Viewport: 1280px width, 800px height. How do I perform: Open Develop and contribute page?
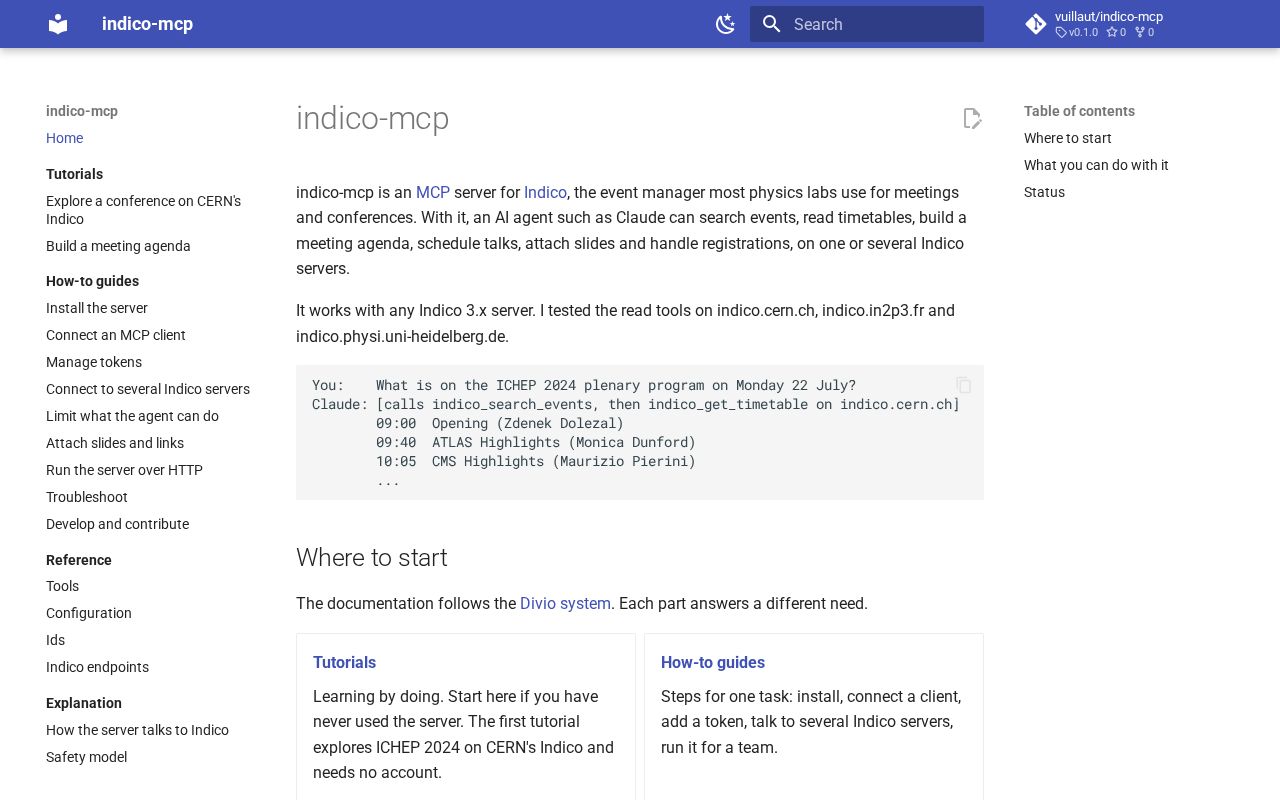117,524
